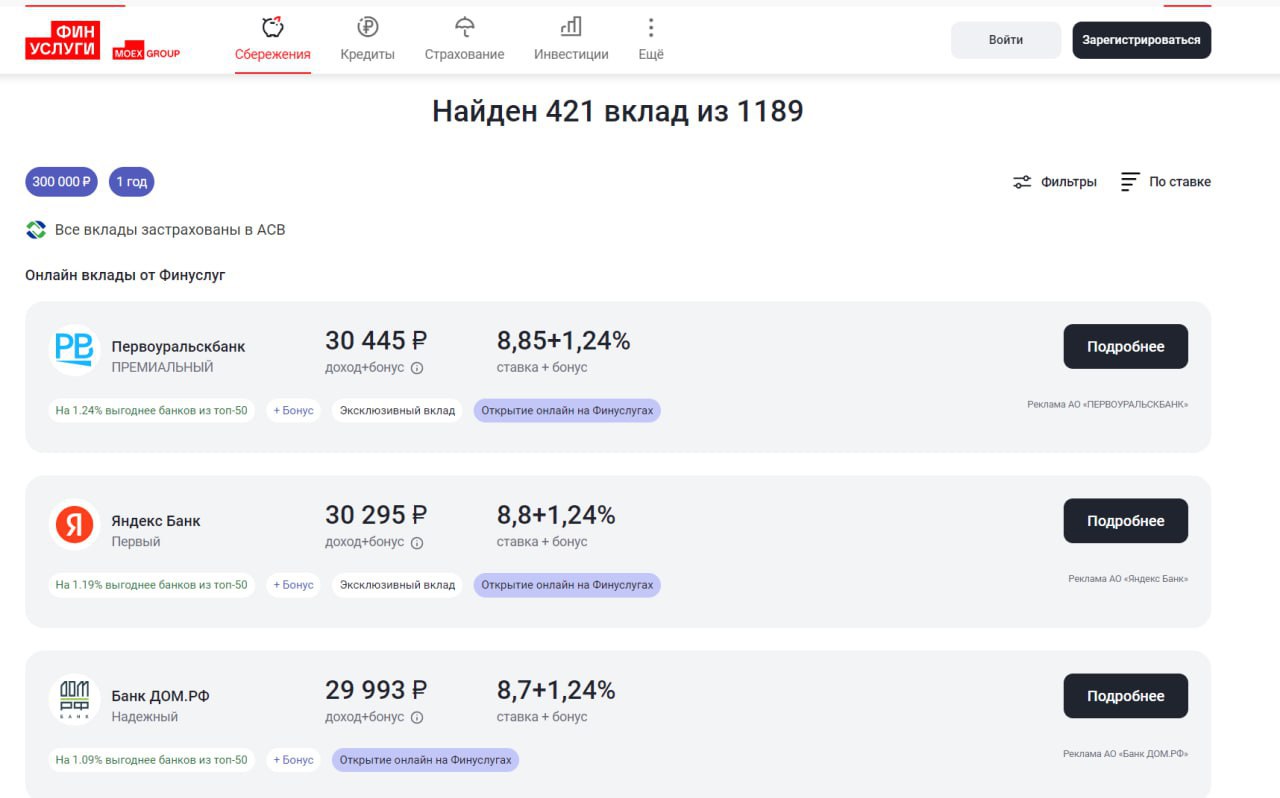The width and height of the screenshot is (1280, 798).
Task: Click the ruble coin Кредиты icon
Action: pos(367,27)
